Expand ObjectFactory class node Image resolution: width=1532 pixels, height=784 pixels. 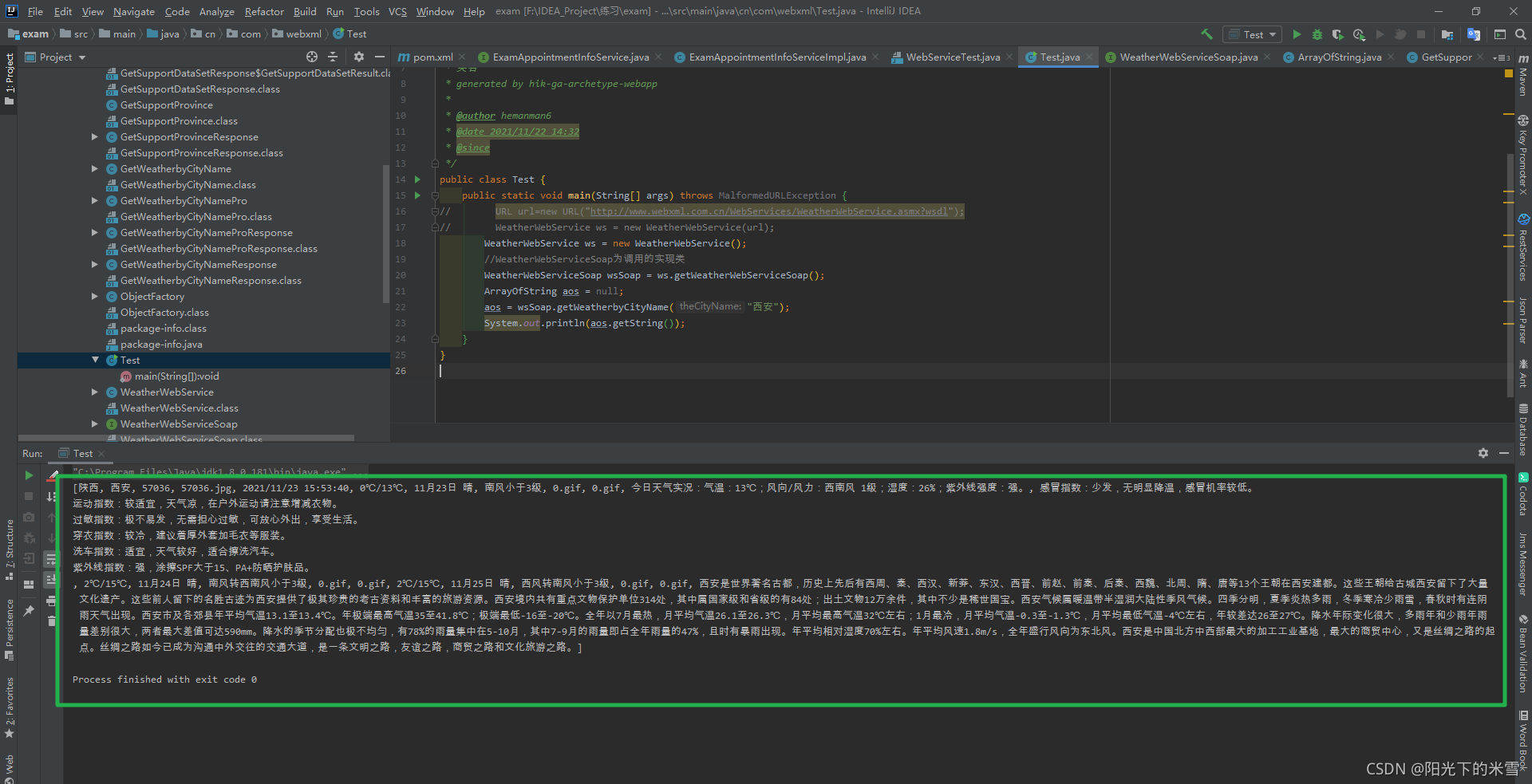(x=95, y=296)
